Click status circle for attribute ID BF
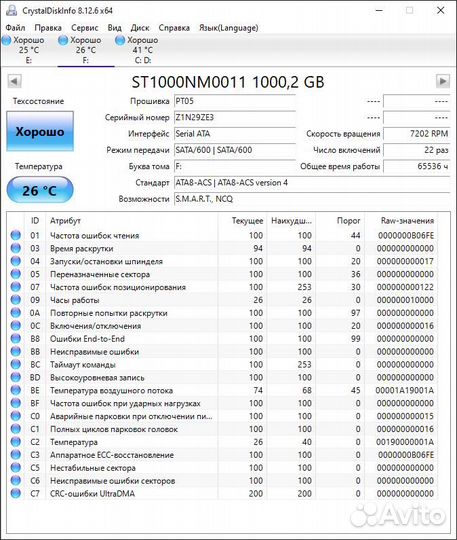 [15, 403]
